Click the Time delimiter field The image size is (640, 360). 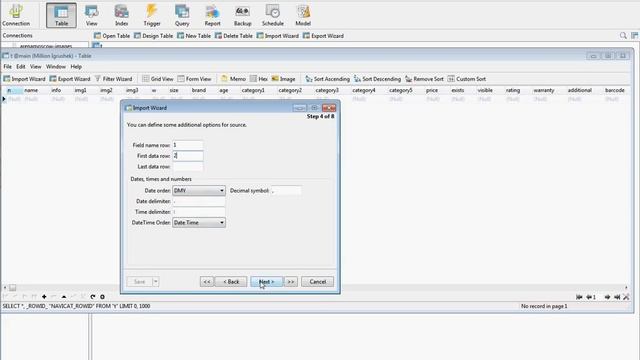[199, 212]
